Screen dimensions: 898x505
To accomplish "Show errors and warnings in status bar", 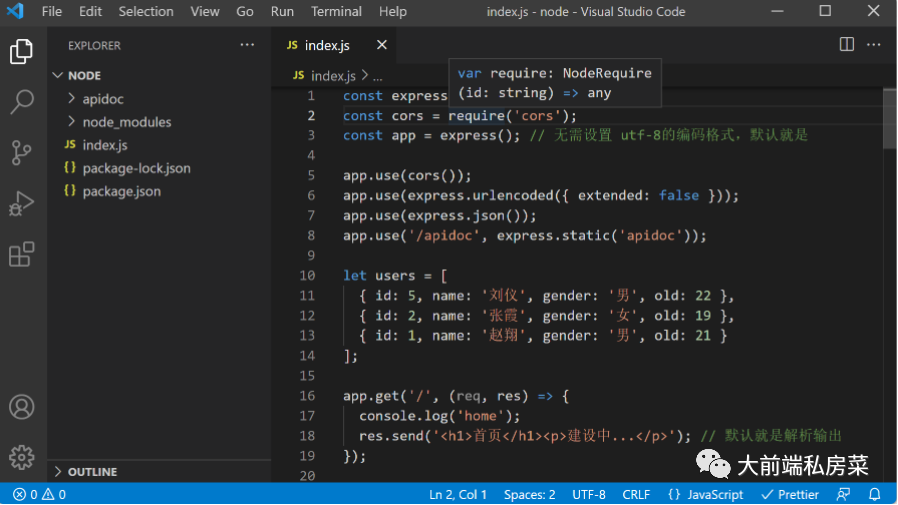I will pyautogui.click(x=39, y=494).
